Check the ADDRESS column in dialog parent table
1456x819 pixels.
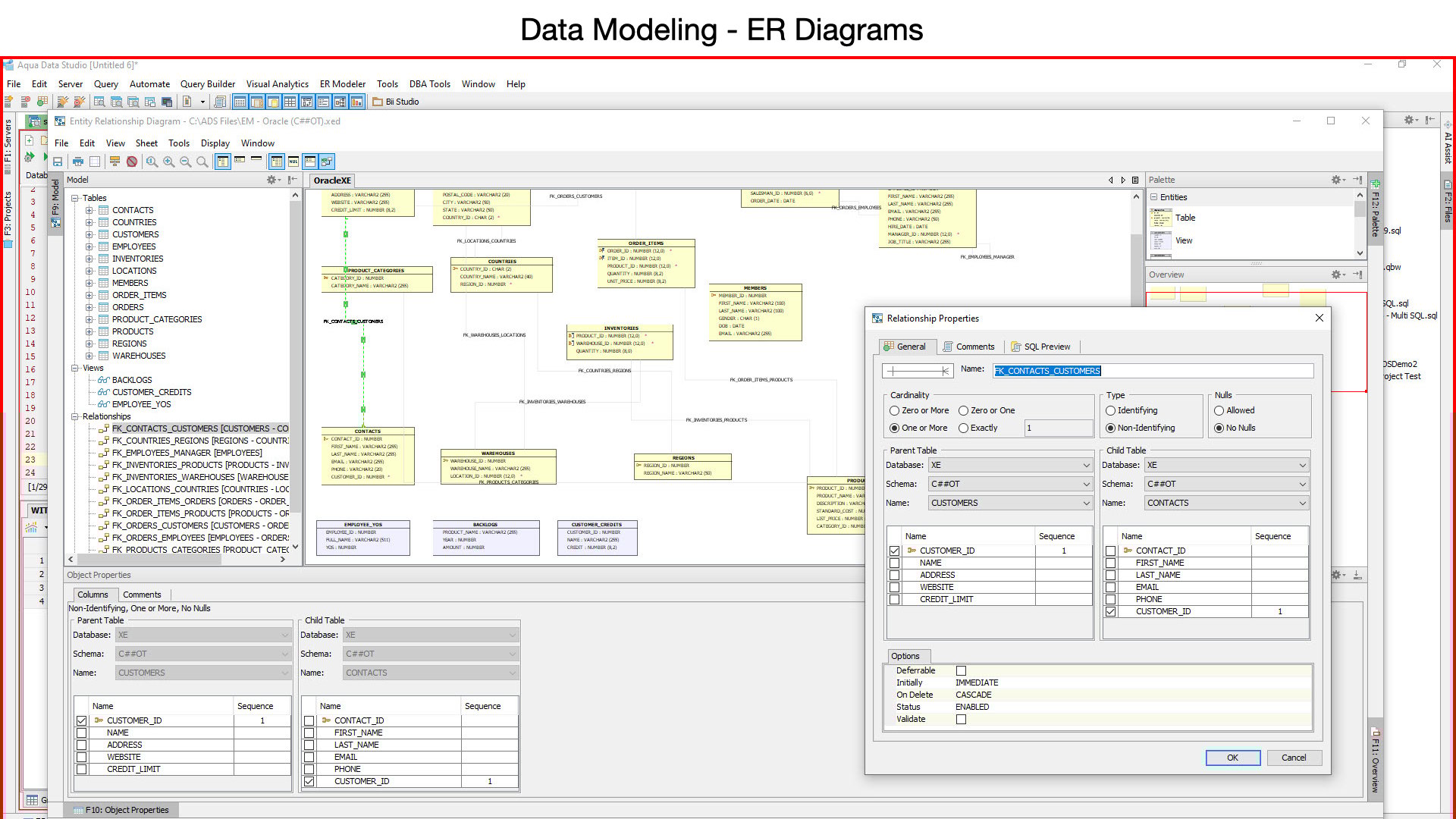[x=894, y=575]
